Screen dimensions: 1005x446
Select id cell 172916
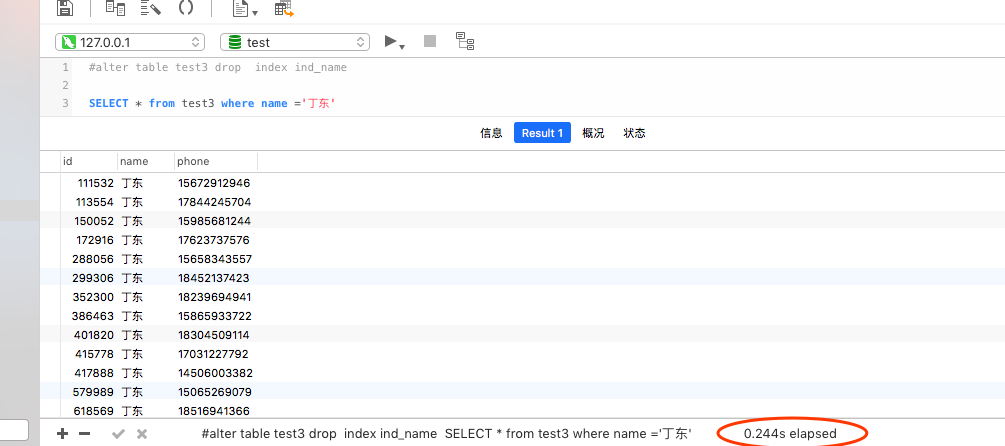point(95,240)
